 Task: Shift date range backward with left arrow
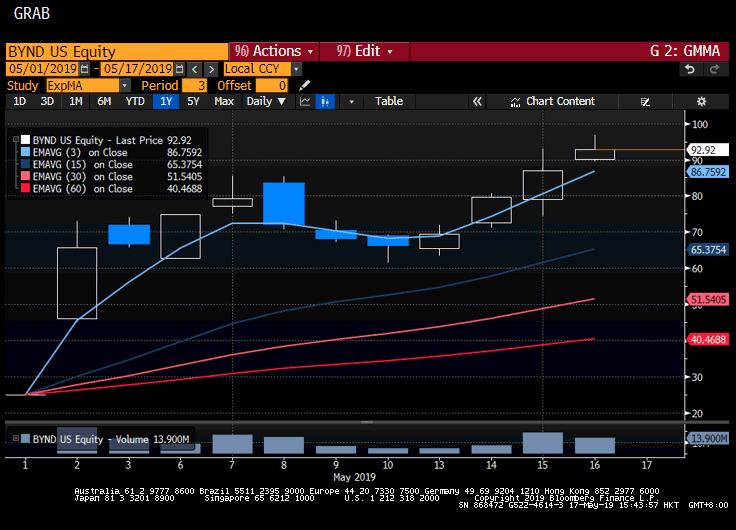click(x=194, y=69)
